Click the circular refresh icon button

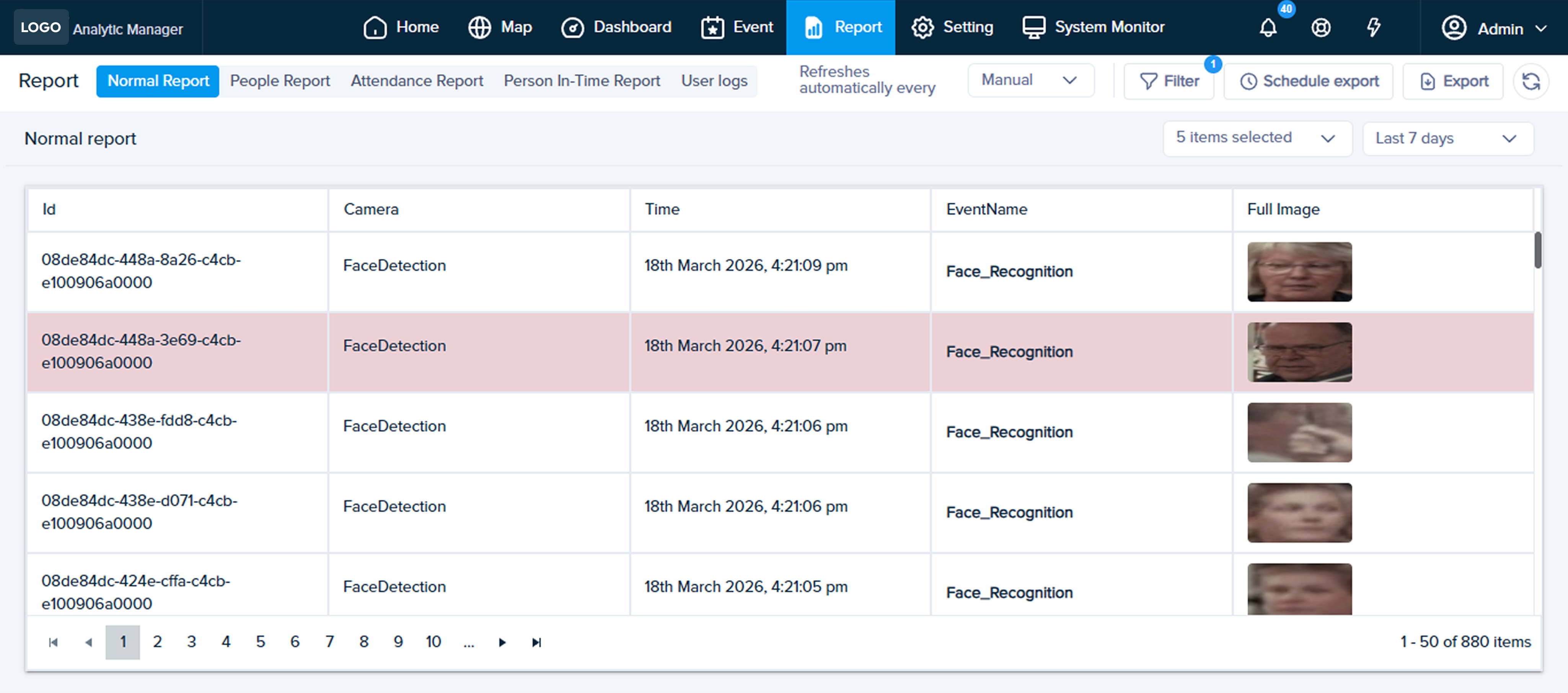pyautogui.click(x=1530, y=81)
